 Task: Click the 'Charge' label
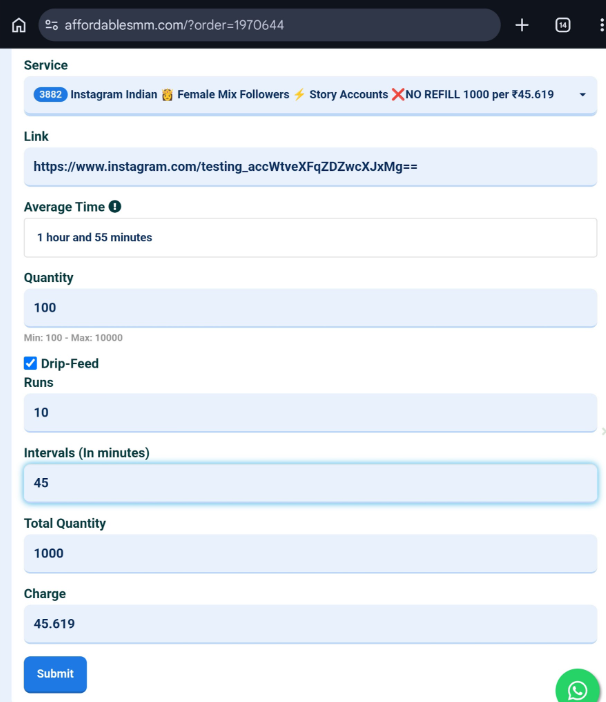click(45, 594)
